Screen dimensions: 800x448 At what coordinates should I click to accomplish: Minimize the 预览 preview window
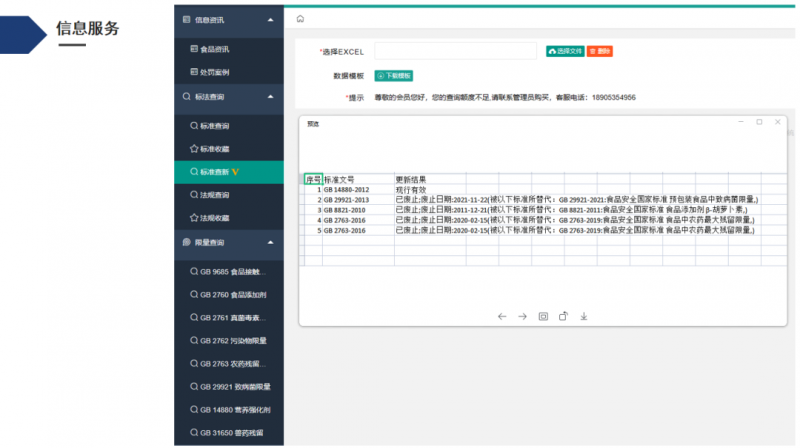[741, 122]
